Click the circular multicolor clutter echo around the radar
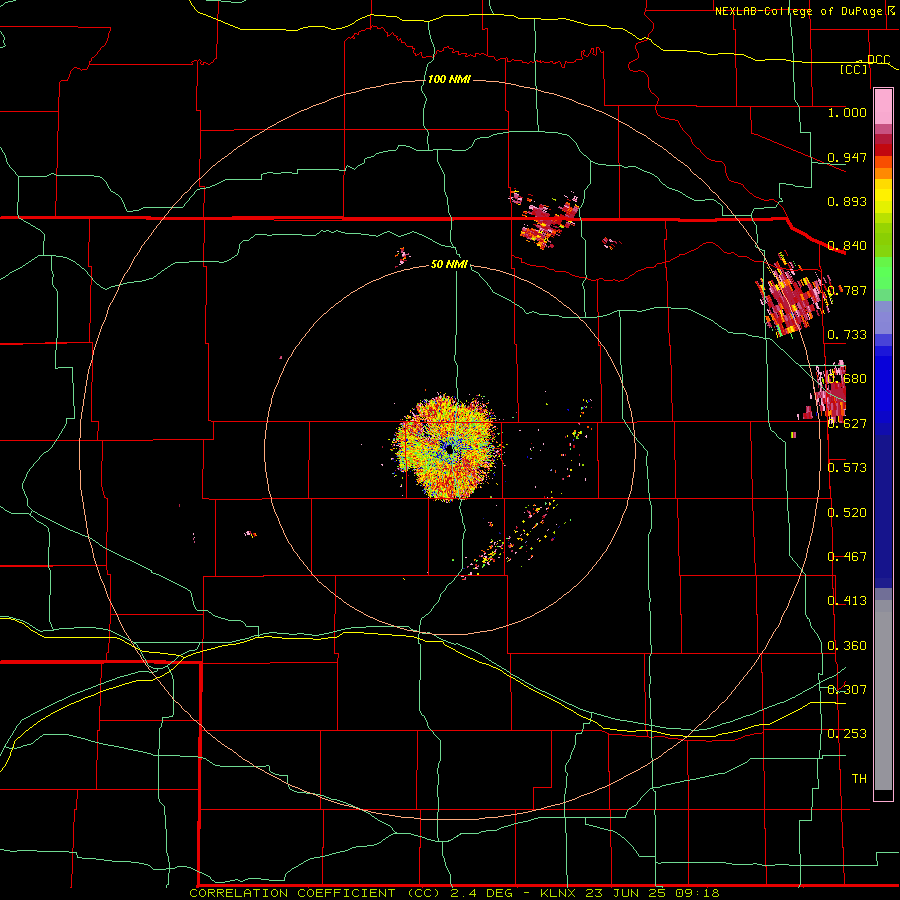 448,448
